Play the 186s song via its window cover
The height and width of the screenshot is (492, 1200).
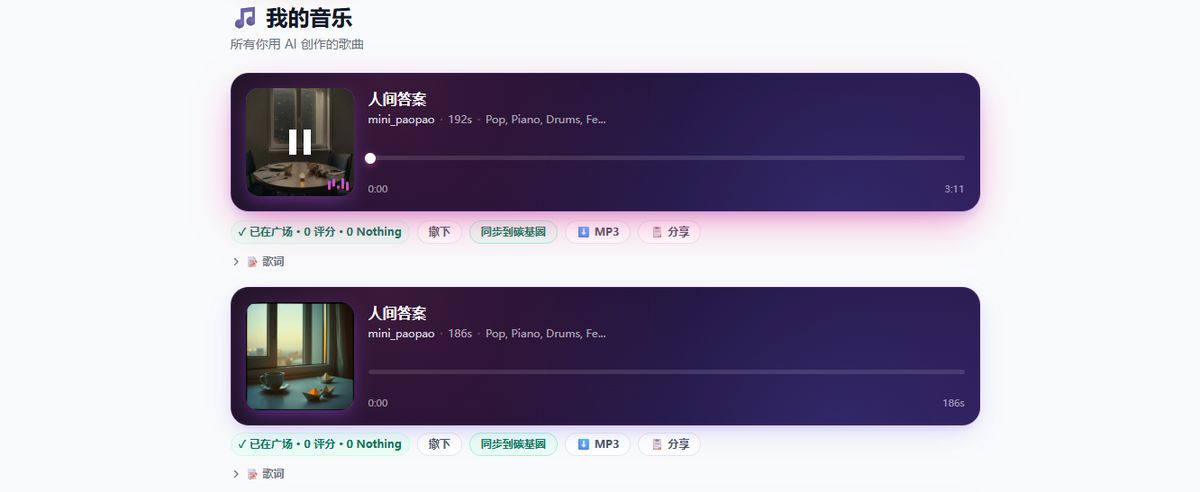click(300, 356)
